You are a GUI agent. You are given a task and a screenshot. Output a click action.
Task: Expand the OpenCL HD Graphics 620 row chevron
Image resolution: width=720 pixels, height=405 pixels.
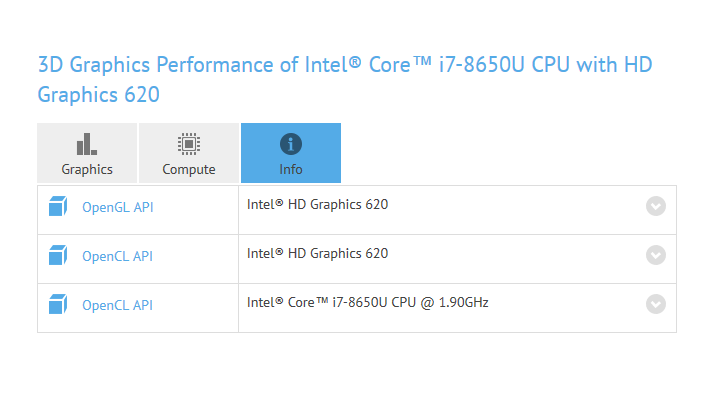click(656, 255)
